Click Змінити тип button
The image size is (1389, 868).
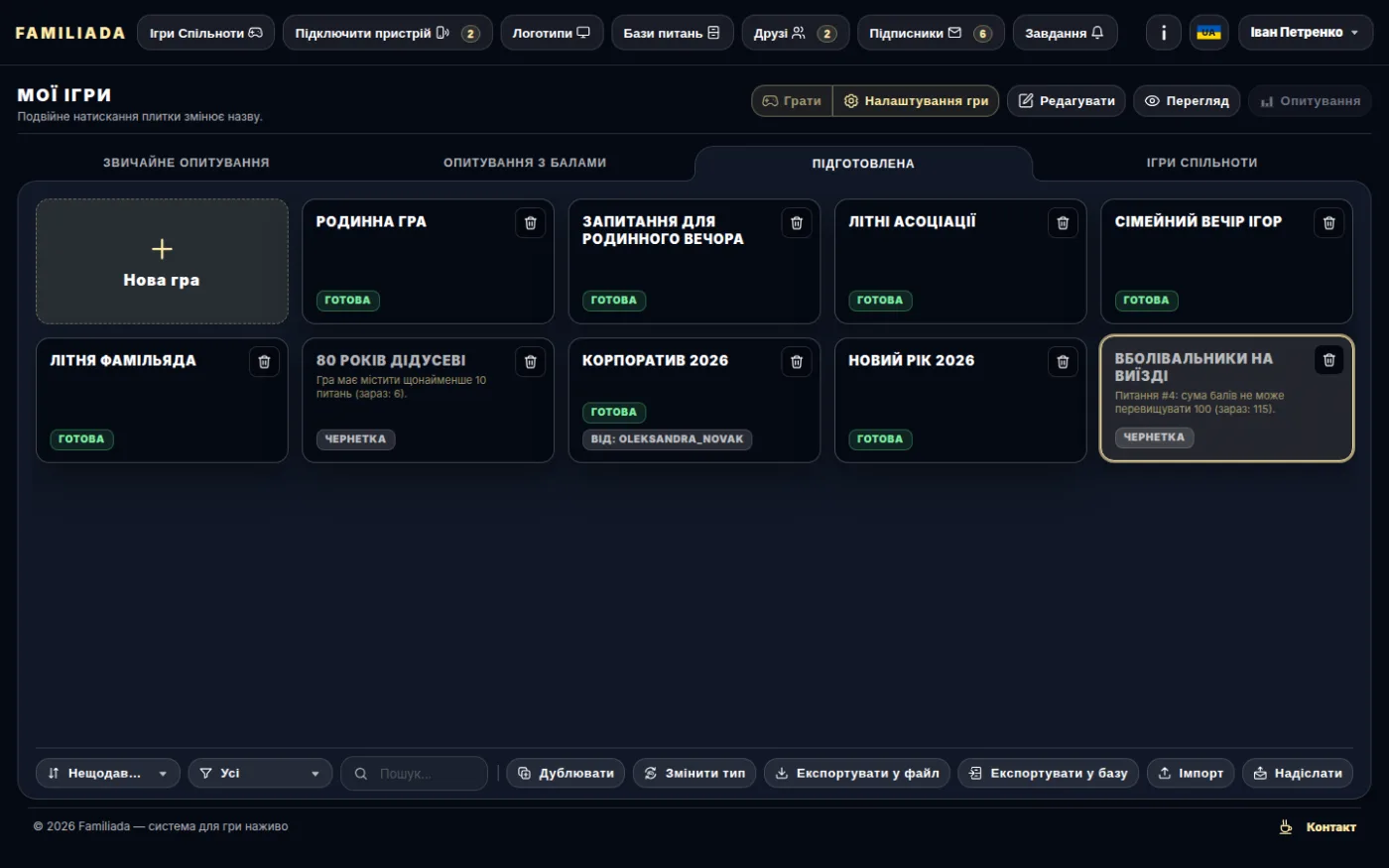point(694,774)
